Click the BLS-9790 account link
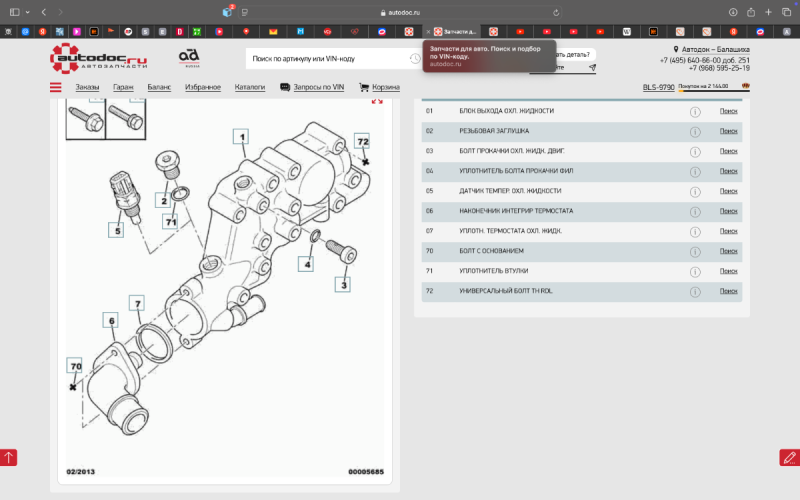This screenshot has width=800, height=500. click(657, 88)
